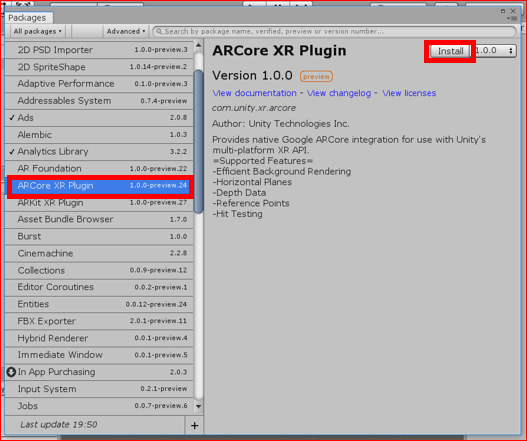This screenshot has width=527, height=441.
Task: Click the package list scrollbar thumb
Action: [199, 141]
